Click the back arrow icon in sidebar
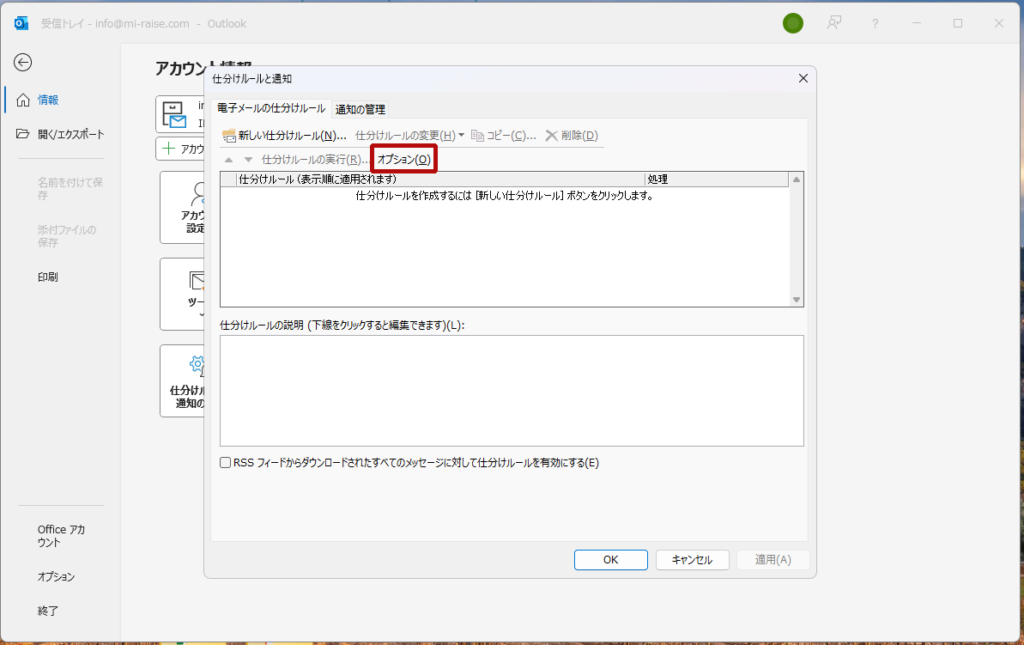The height and width of the screenshot is (645, 1024). tap(22, 62)
